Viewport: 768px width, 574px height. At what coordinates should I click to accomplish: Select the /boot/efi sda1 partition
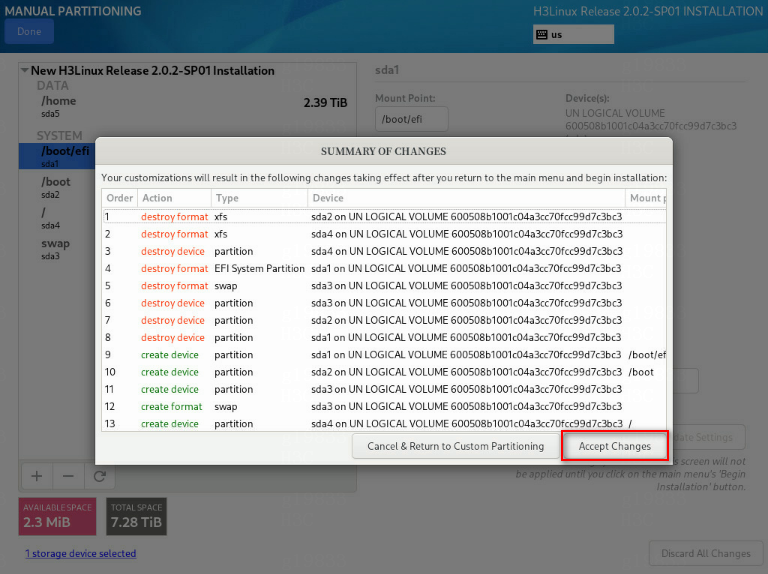tap(57, 156)
